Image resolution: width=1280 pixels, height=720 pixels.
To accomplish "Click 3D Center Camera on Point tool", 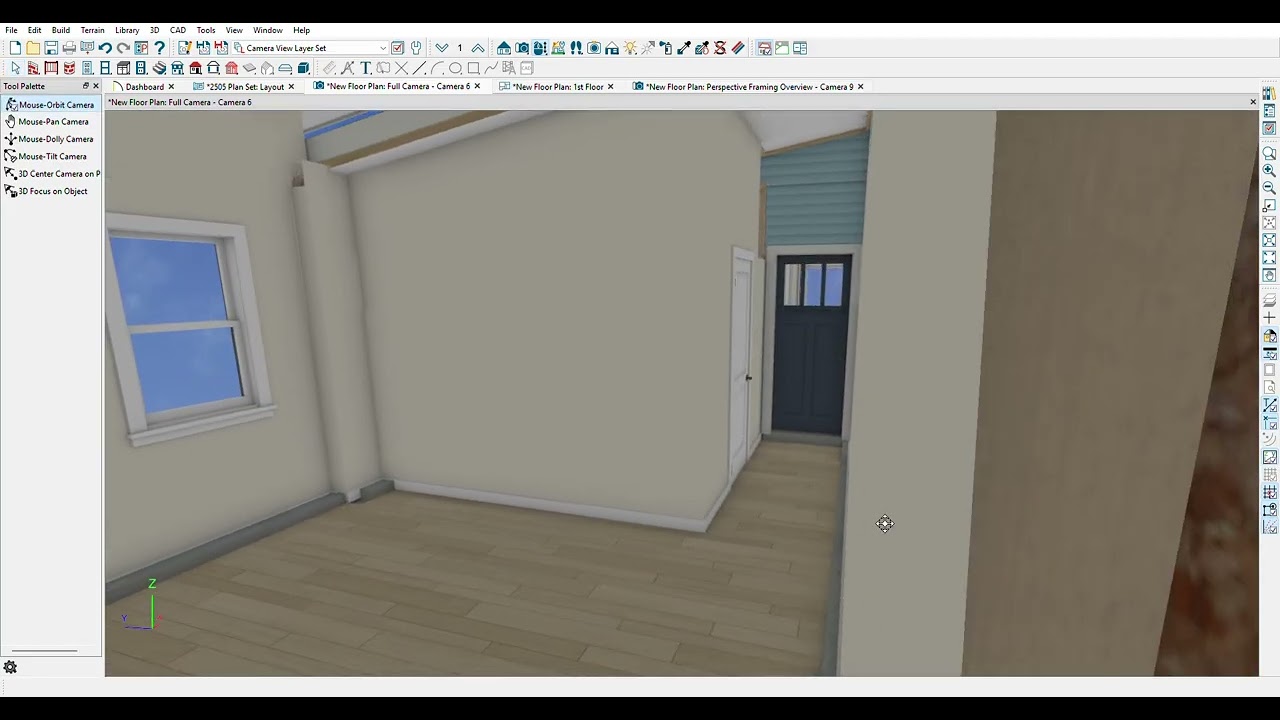I will [51, 173].
